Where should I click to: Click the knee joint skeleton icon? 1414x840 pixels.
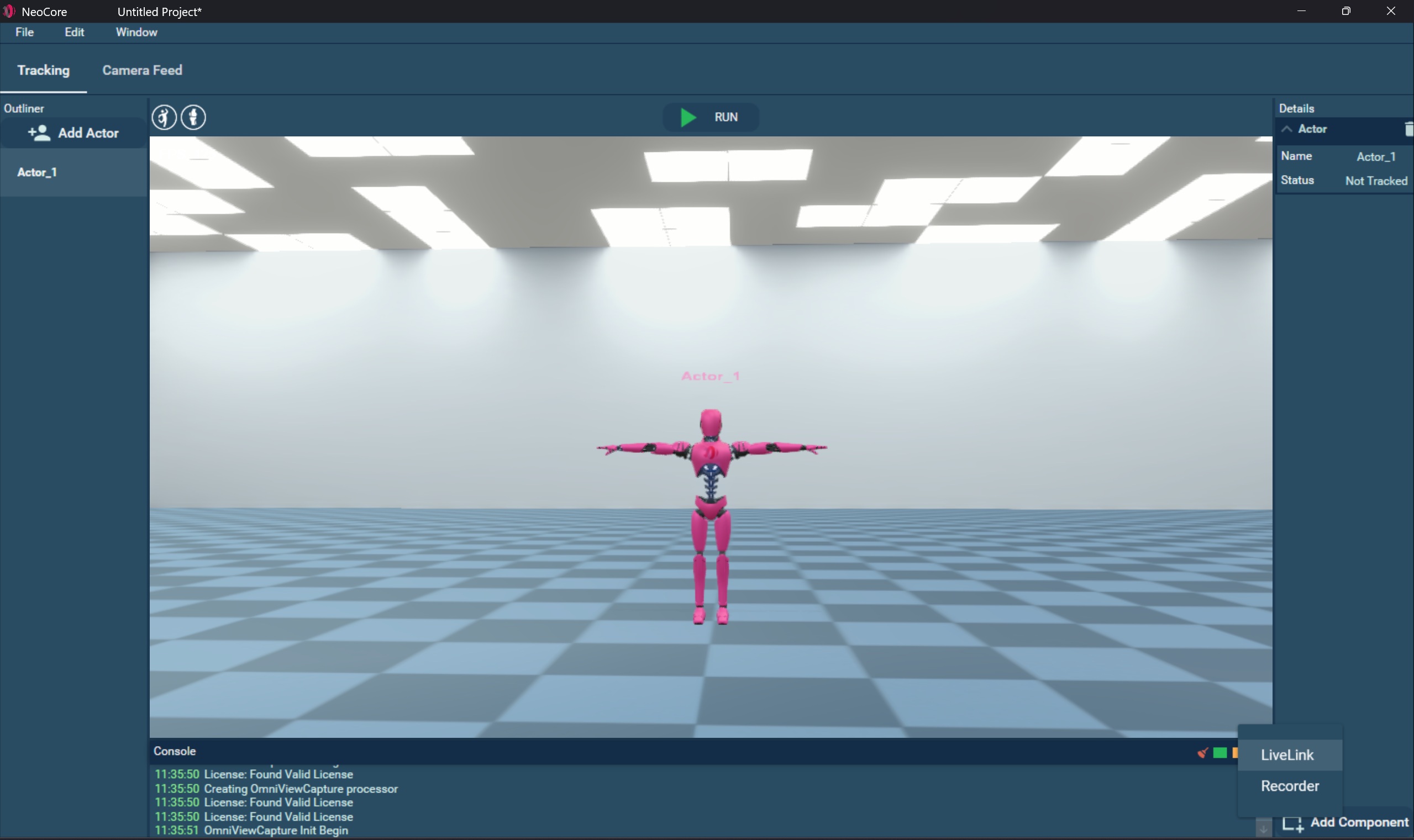(193, 118)
